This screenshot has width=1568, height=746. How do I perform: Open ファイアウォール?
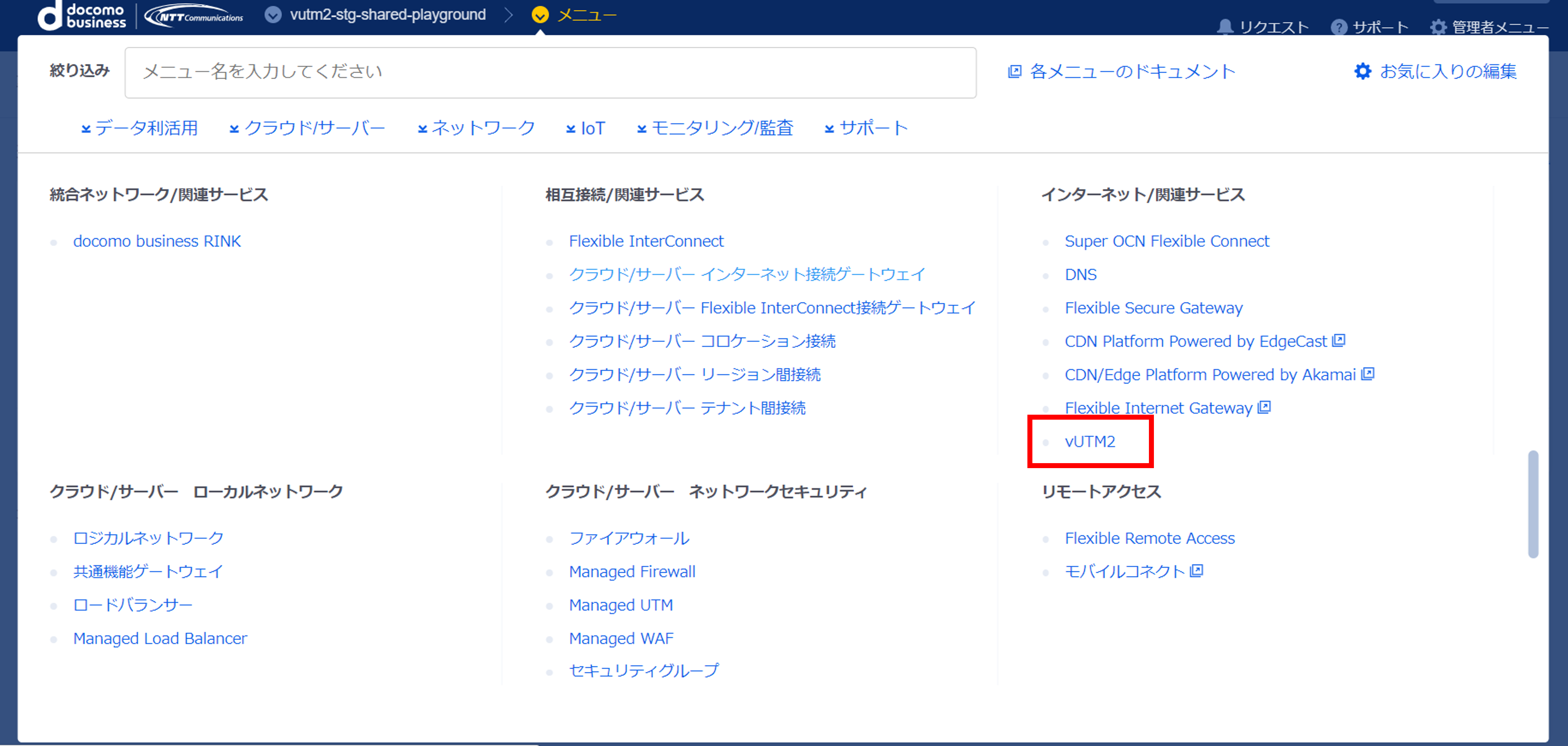[629, 539]
